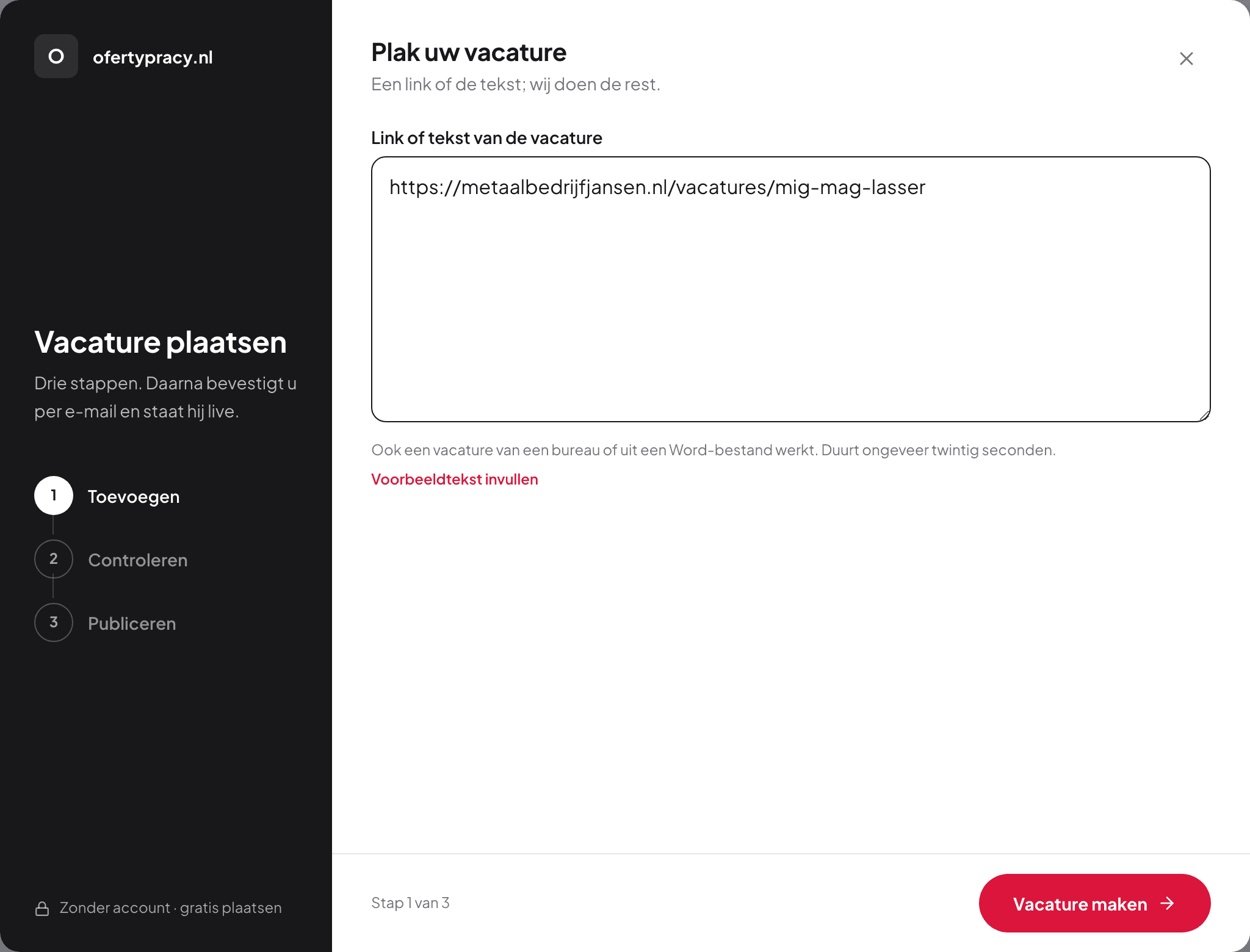Click the lock icon beside Zonder account
Screen dimensions: 1250x952
tap(42, 908)
